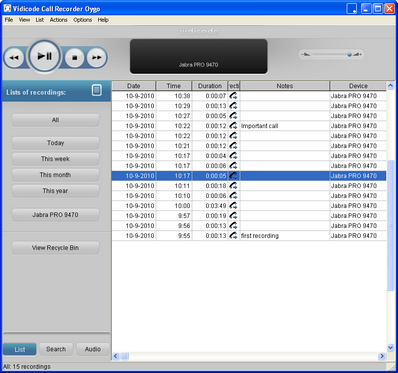Screen dimensions: 398x373
Task: Click the vertical scrollbar up arrow
Action: (x=390, y=86)
